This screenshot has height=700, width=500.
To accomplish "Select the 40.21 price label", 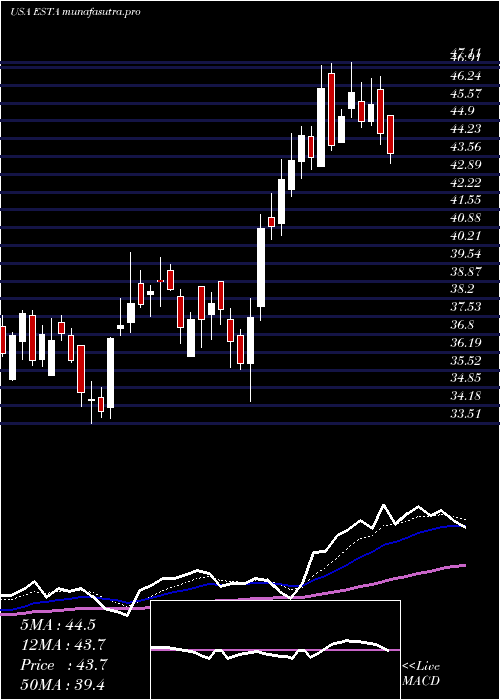I will [466, 236].
